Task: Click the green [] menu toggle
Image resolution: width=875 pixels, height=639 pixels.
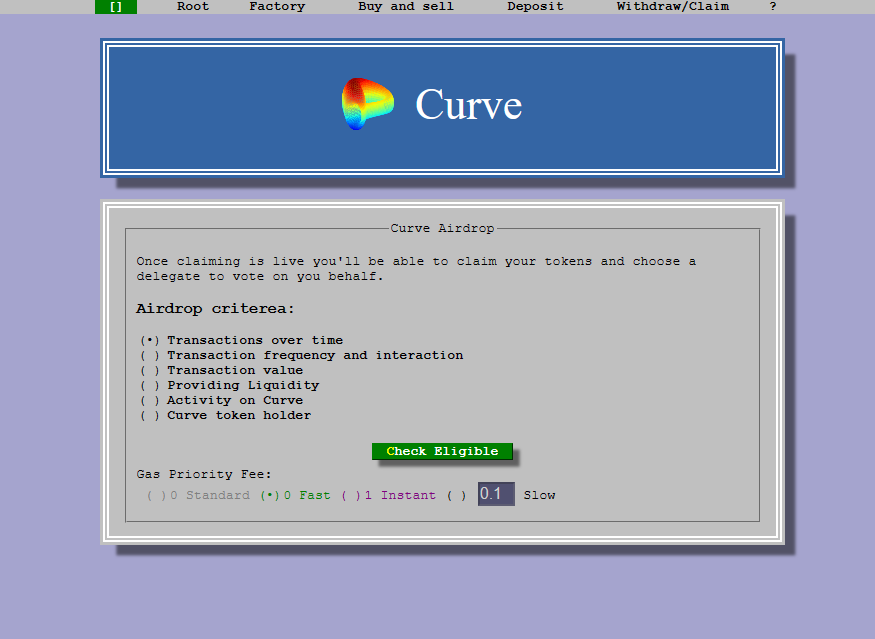Action: pyautogui.click(x=116, y=7)
